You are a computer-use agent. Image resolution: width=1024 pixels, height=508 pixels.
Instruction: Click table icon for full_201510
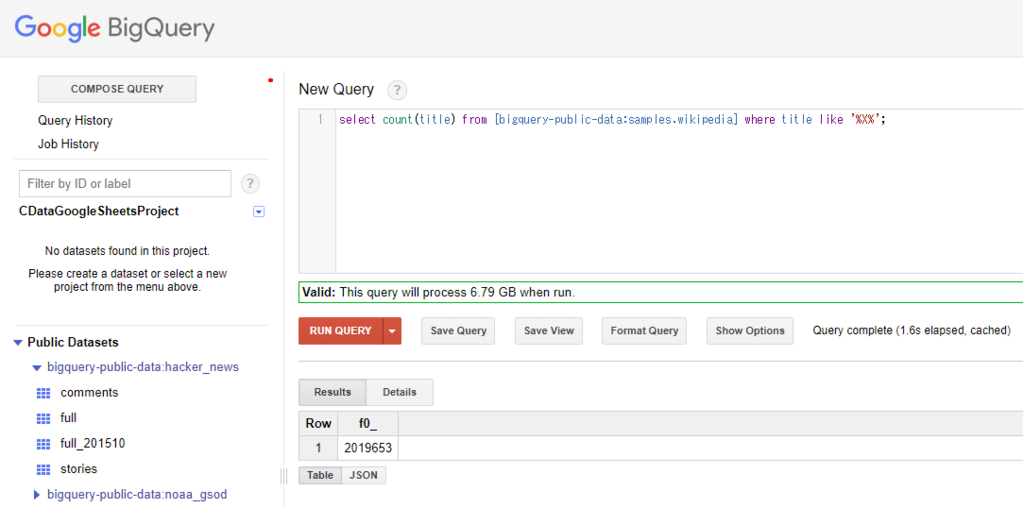click(x=43, y=444)
